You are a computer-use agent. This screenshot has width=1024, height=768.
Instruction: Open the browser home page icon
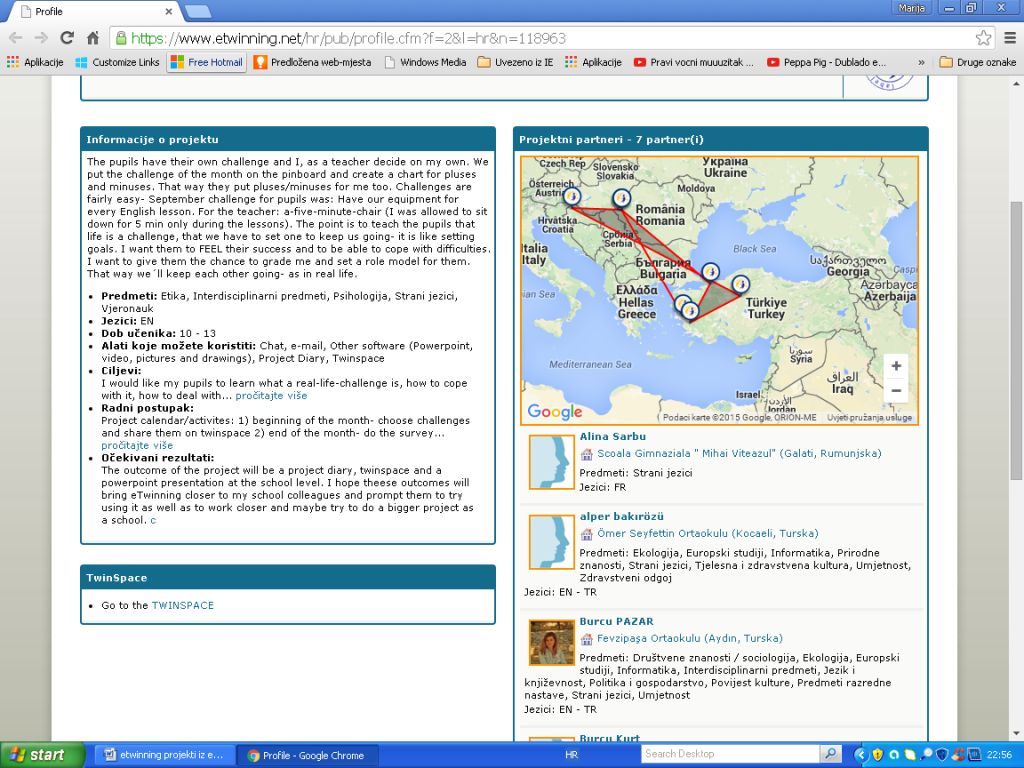93,38
